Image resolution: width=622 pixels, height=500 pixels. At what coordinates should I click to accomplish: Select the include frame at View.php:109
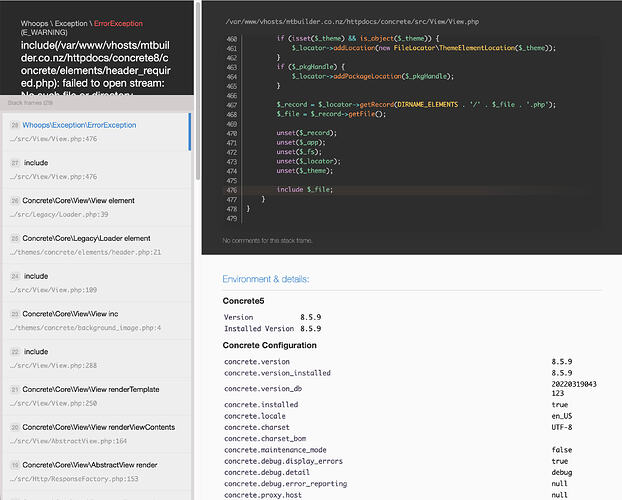36,276
